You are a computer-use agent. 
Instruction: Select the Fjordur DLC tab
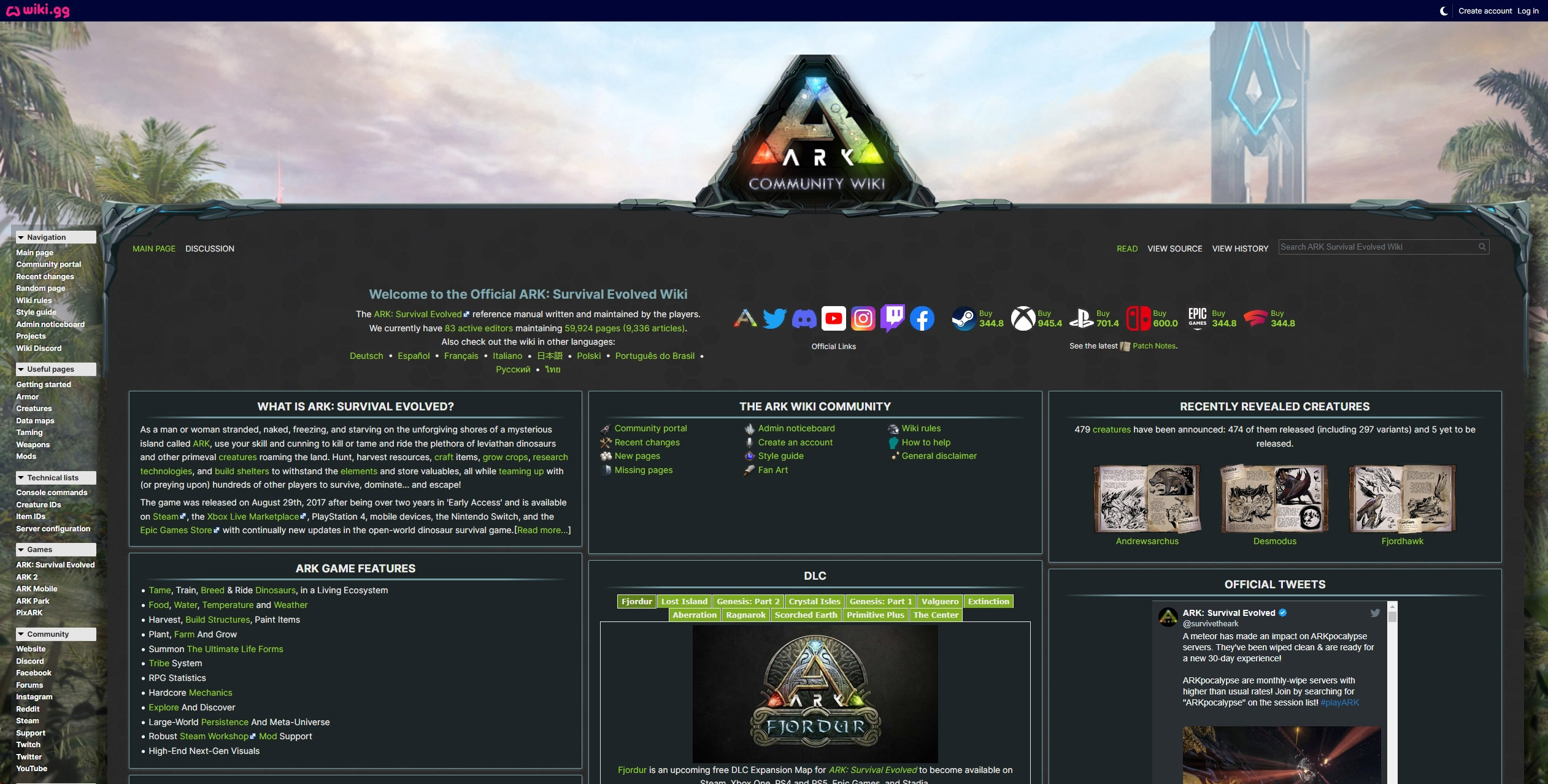[636, 601]
